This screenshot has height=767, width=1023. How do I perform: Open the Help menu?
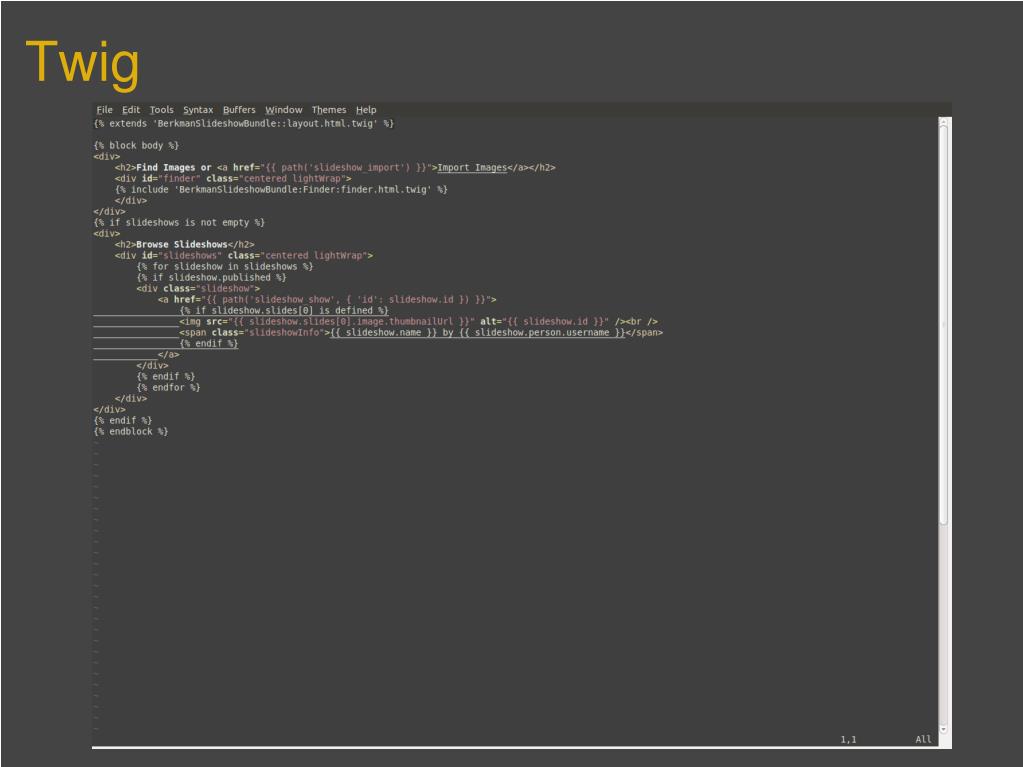point(366,110)
